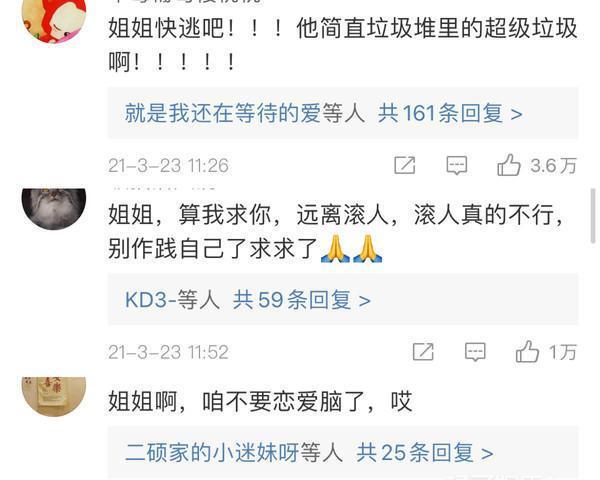Screen dimensions: 600x480
Task: Like the 1万 comment with thumbs-up
Action: click(527, 351)
